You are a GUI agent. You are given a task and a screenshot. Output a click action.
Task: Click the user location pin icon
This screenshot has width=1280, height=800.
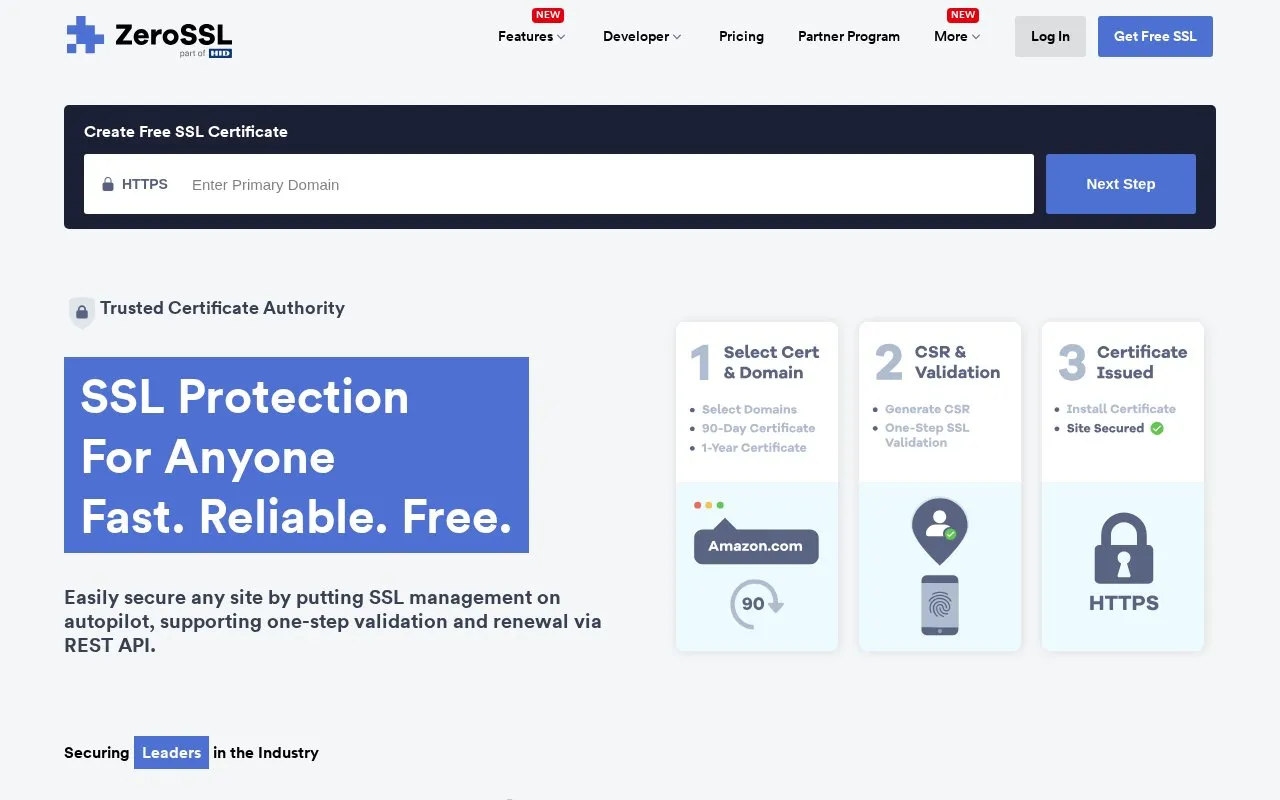coord(940,529)
